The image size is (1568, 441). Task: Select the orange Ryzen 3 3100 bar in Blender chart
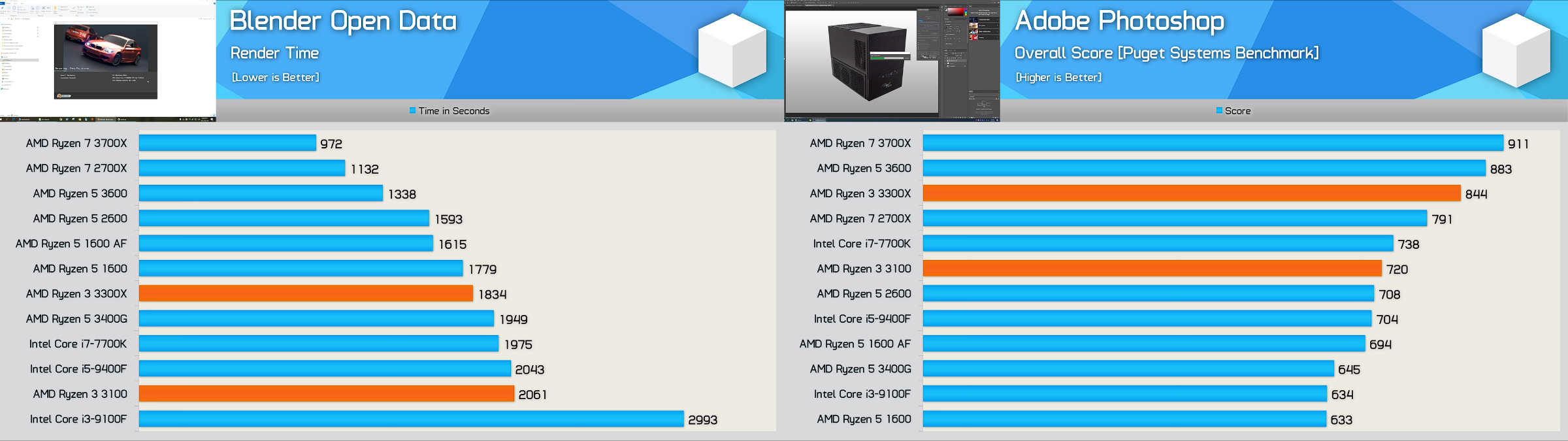coord(327,394)
